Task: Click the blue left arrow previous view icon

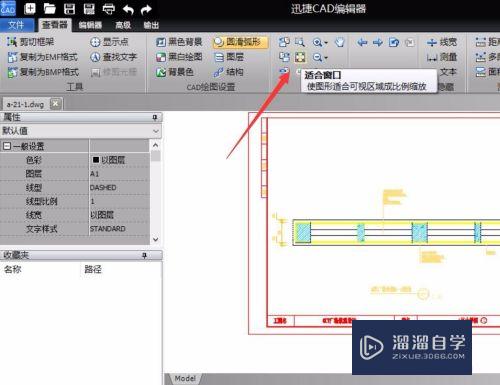Action: [362, 42]
